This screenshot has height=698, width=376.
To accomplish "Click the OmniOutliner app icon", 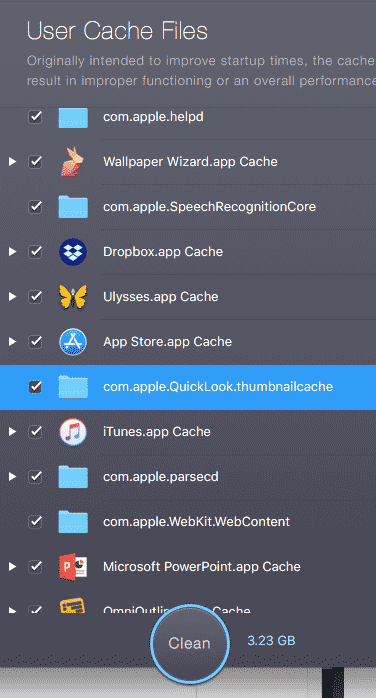I will [x=73, y=605].
